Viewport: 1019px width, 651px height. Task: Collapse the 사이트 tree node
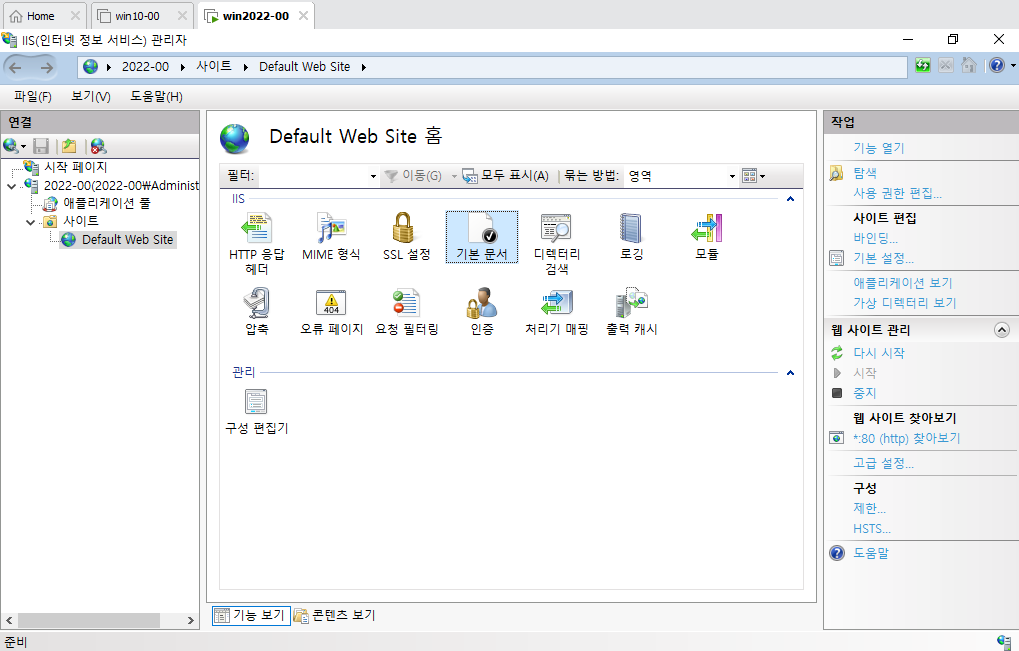31,222
